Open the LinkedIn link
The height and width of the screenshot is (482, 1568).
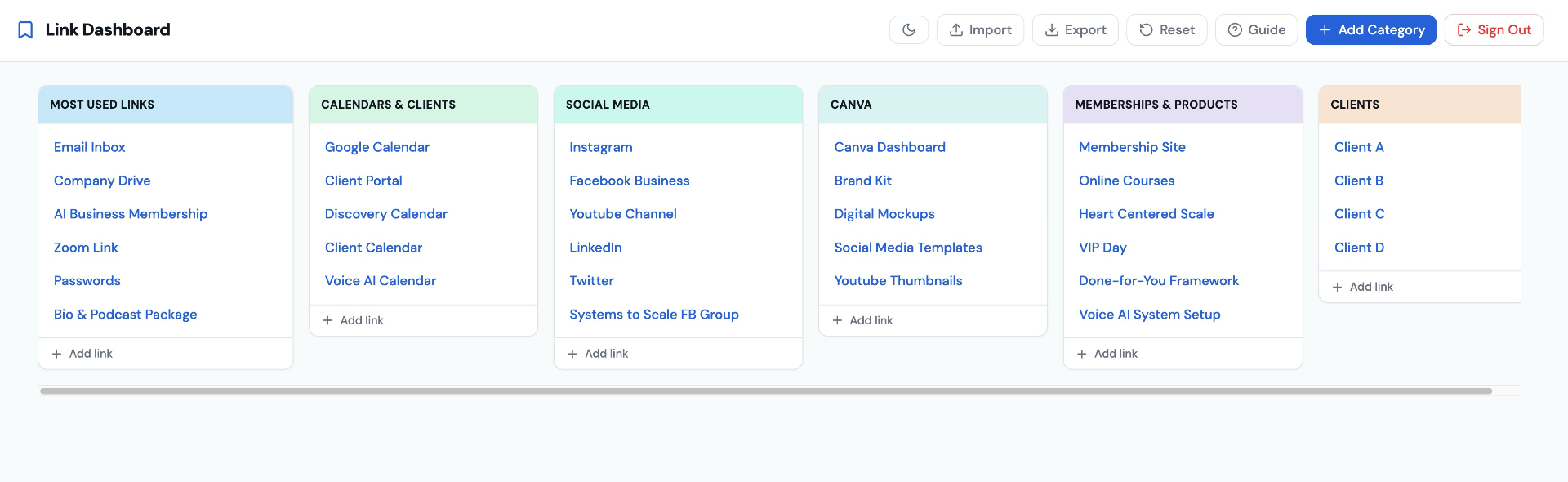[595, 248]
